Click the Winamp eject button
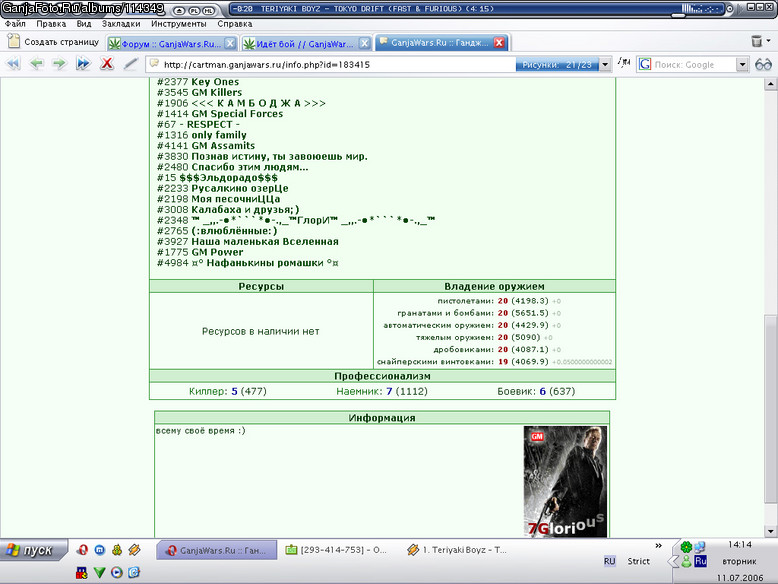778x584 pixels. point(180,10)
